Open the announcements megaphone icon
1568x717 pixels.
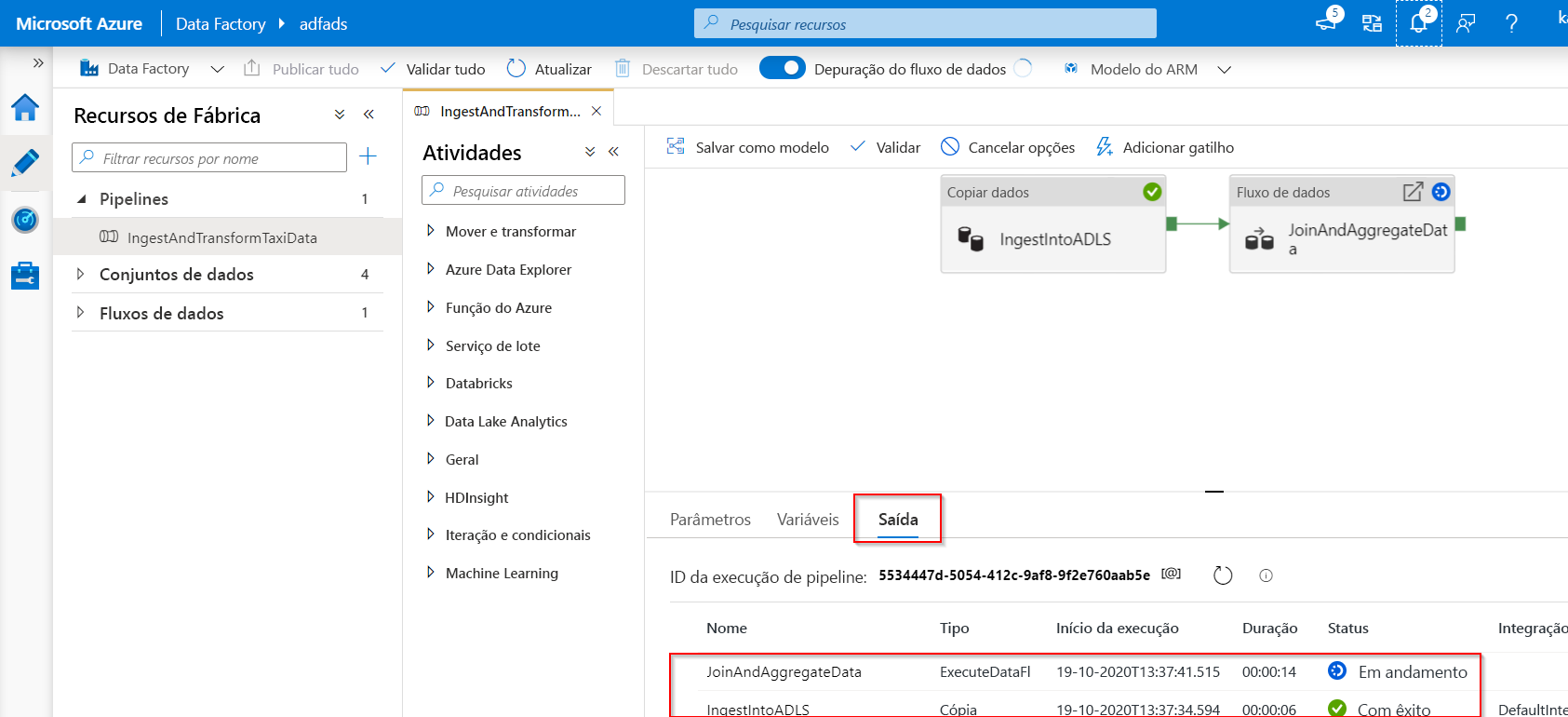pyautogui.click(x=1326, y=22)
